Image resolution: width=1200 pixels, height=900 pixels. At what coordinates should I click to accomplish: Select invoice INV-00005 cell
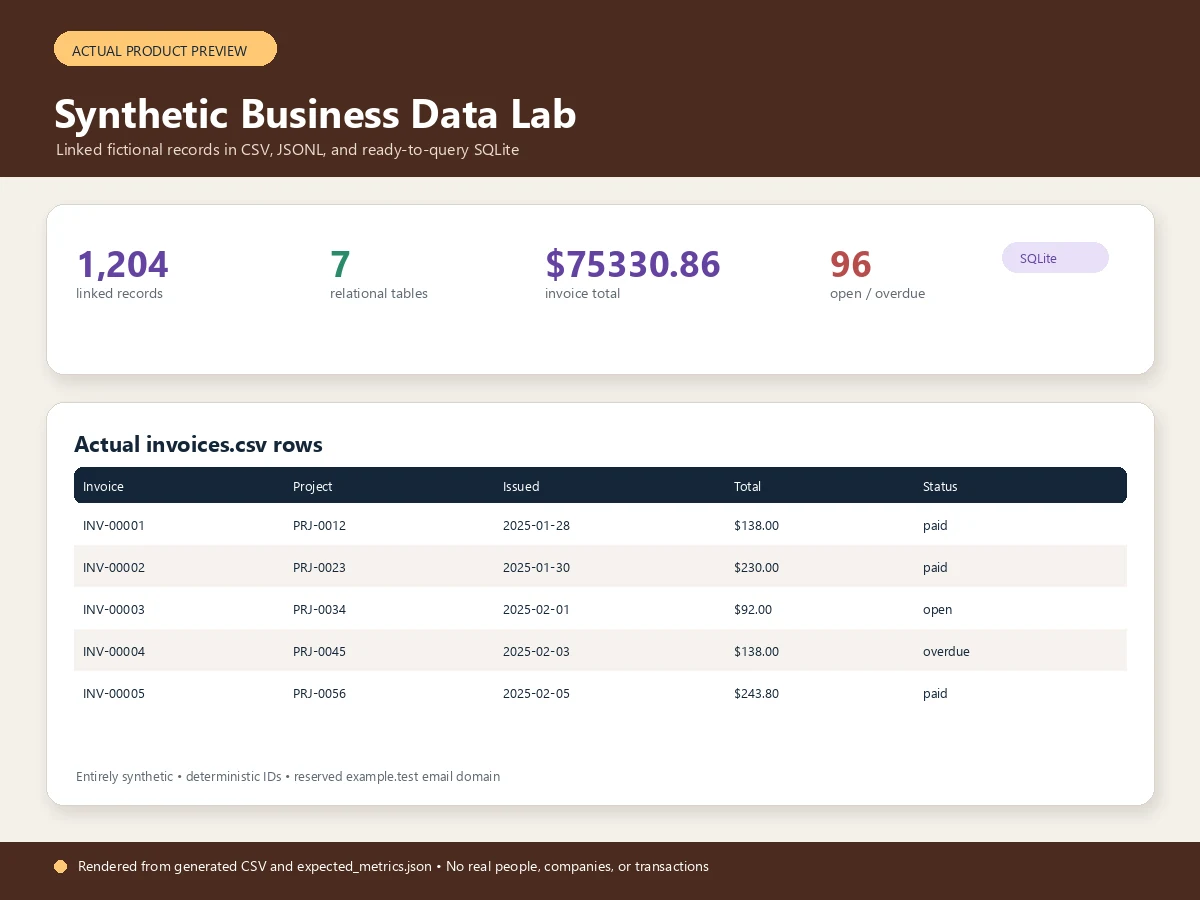[114, 693]
